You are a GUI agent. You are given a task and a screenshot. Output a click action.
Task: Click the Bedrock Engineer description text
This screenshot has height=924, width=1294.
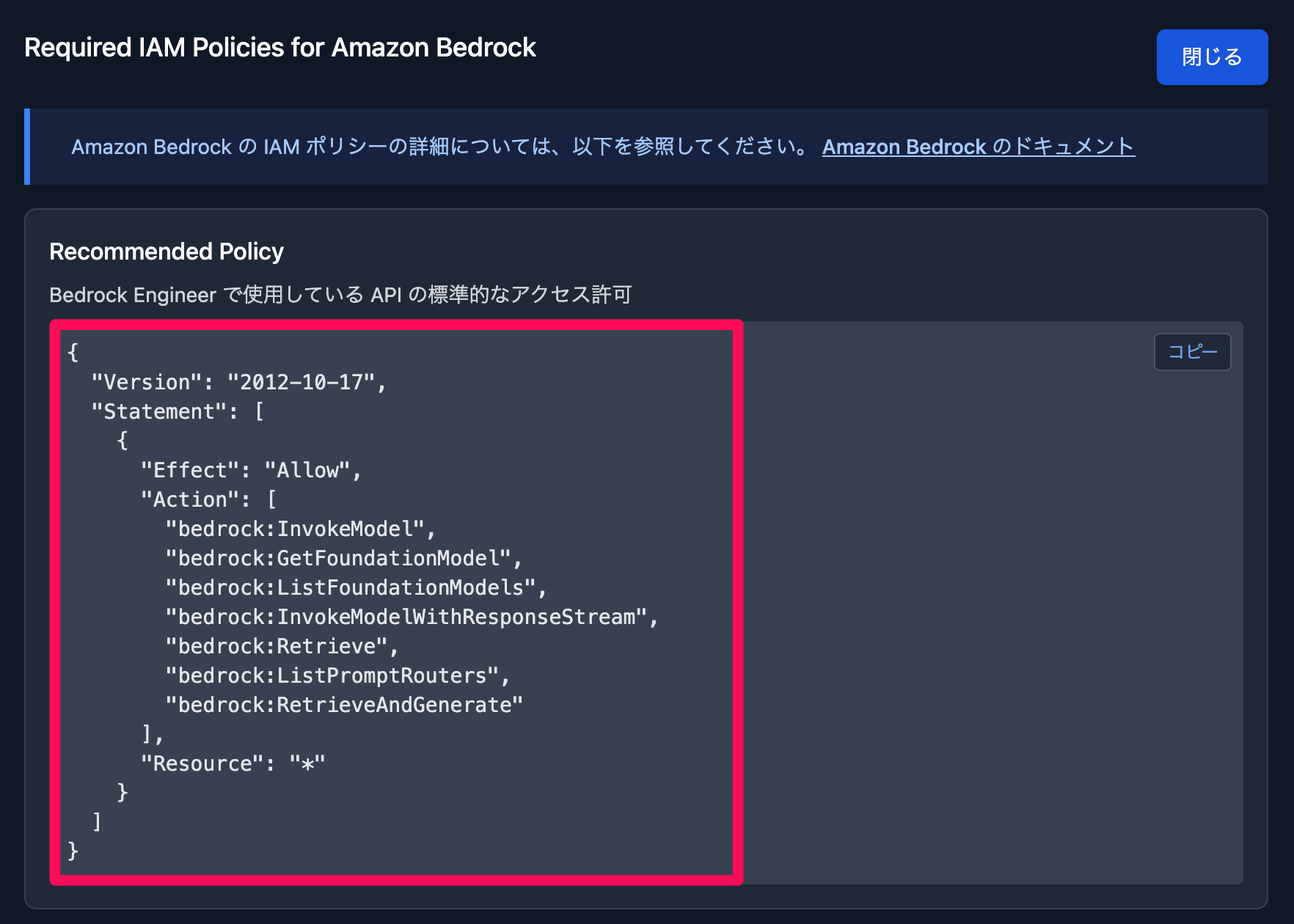coord(340,295)
